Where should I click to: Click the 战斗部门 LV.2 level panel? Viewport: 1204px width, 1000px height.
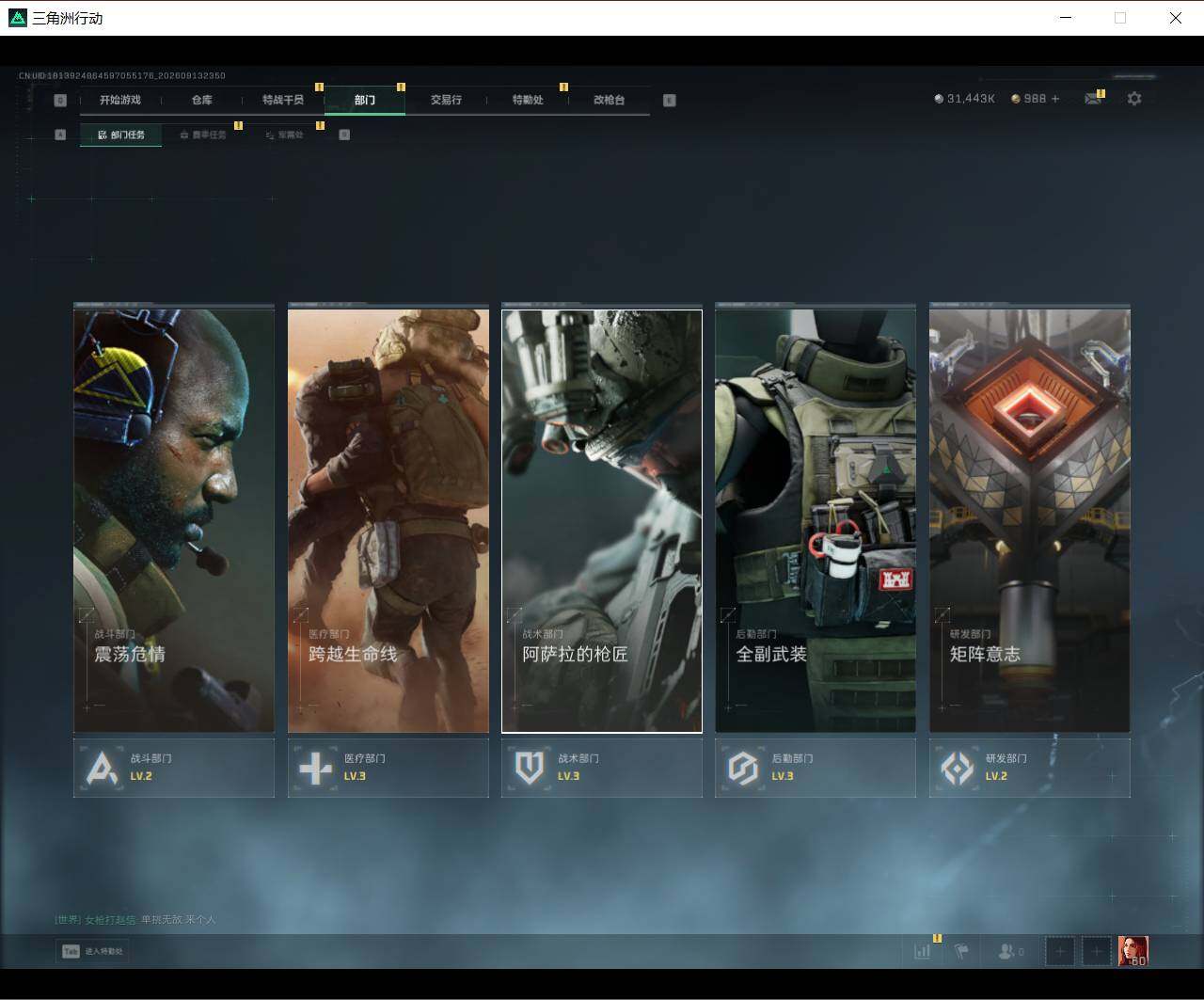click(174, 768)
